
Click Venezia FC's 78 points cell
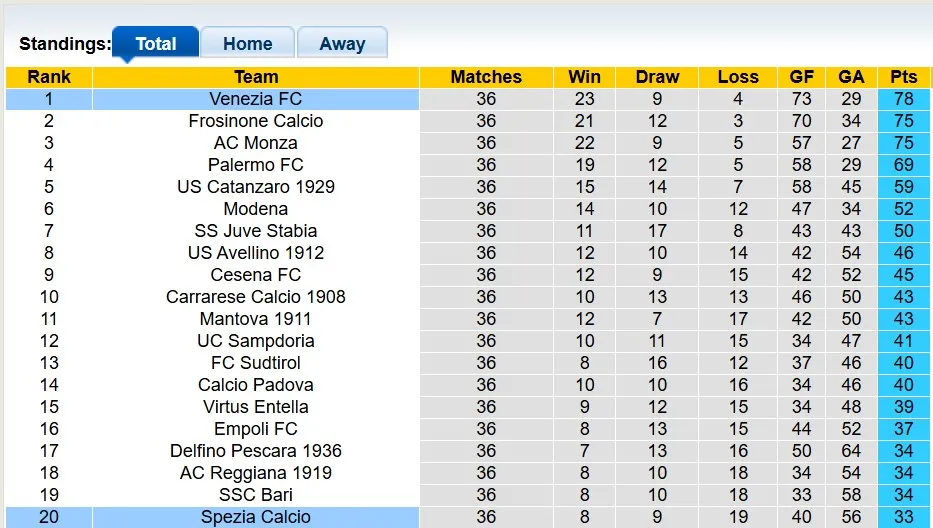(903, 99)
